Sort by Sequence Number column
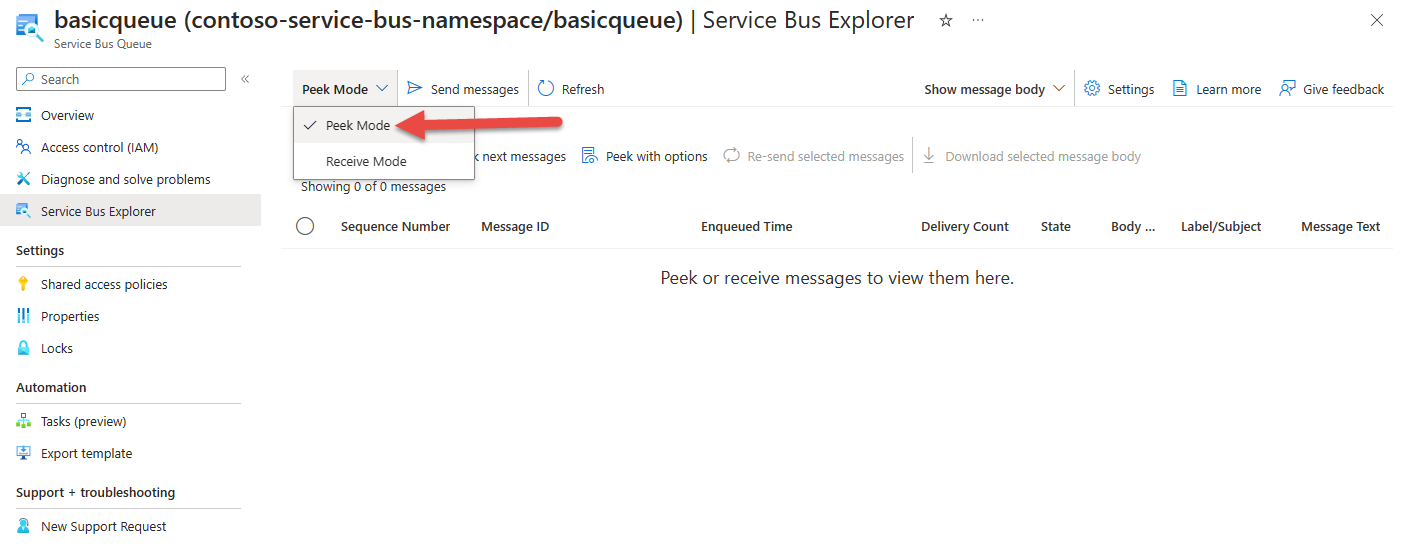1413x552 pixels. [395, 227]
